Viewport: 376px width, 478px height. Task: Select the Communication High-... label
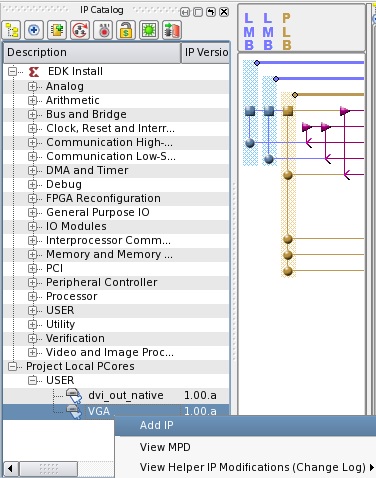click(109, 142)
